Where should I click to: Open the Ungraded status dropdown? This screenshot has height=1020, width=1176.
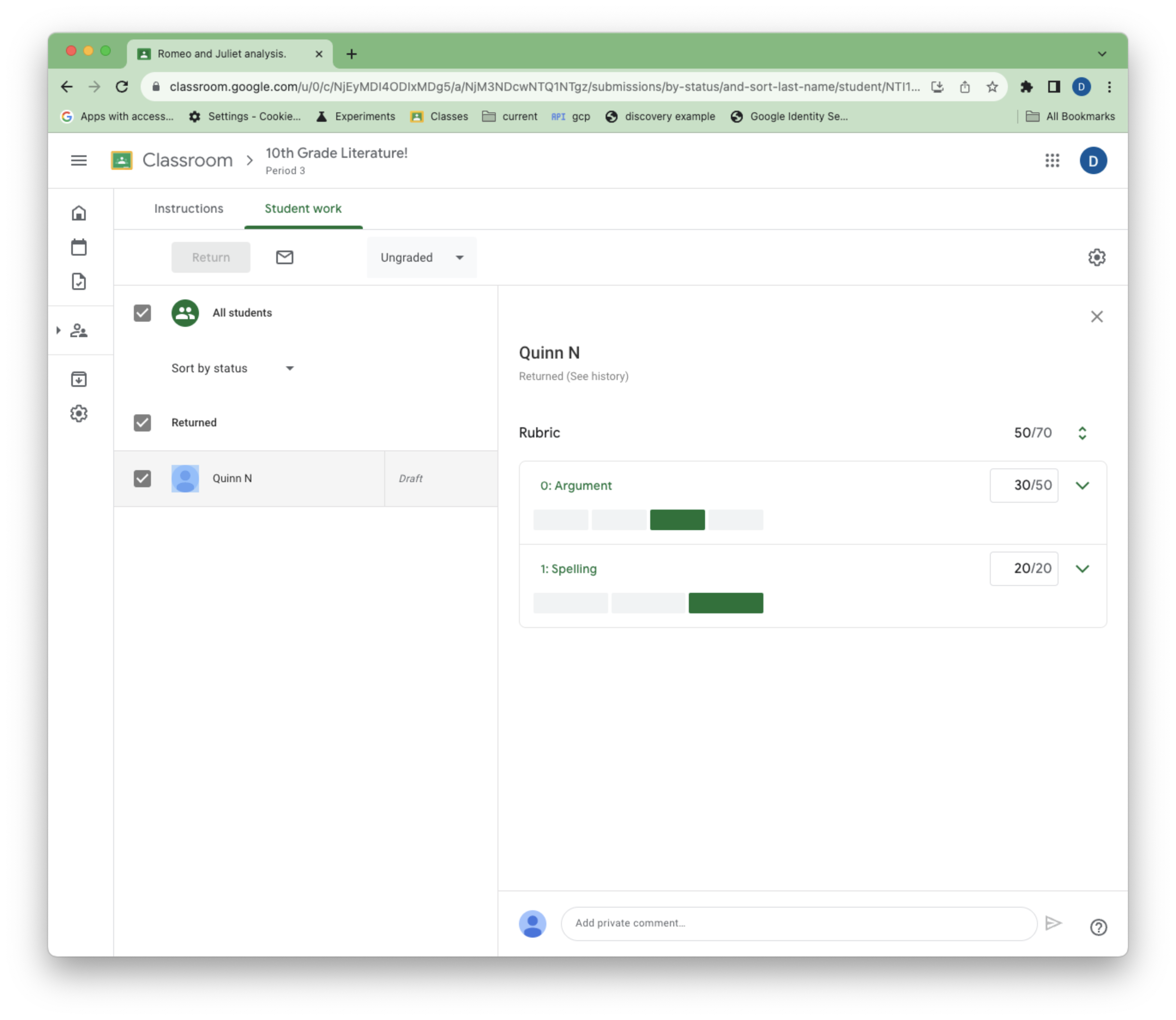pyautogui.click(x=420, y=257)
